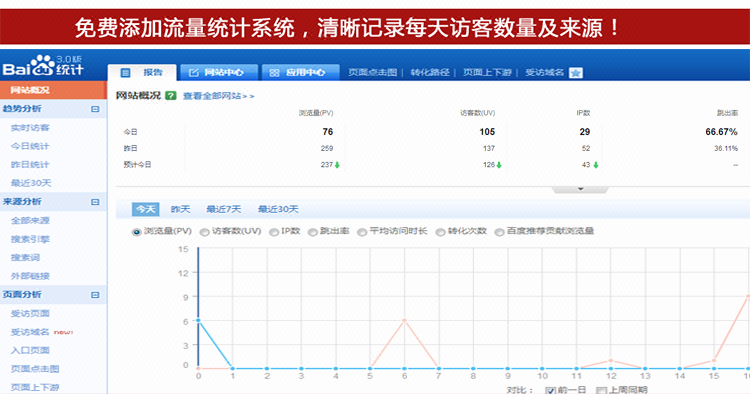
Task: Click today's PV value 76
Action: [x=328, y=131]
